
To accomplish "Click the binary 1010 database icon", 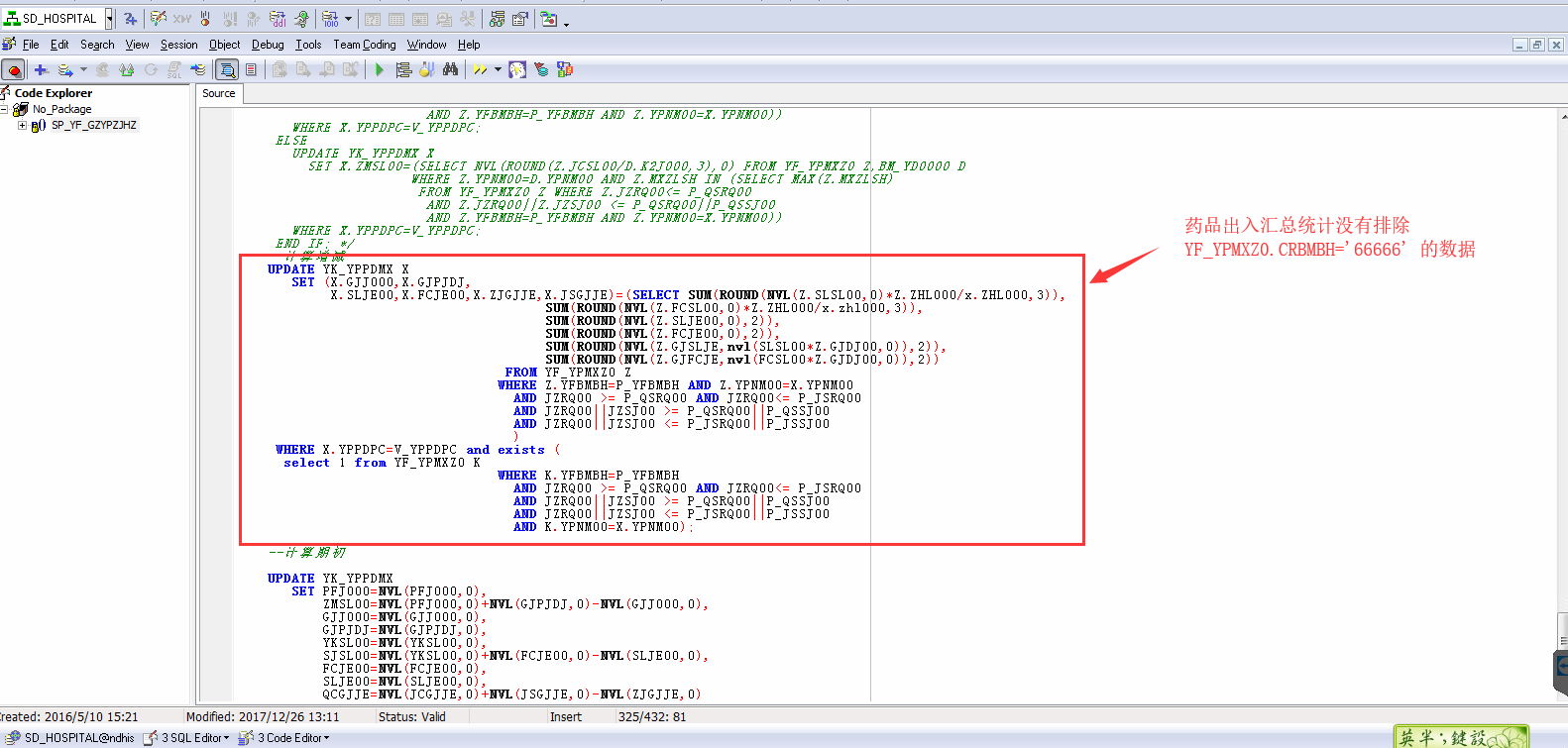I will 330,19.
